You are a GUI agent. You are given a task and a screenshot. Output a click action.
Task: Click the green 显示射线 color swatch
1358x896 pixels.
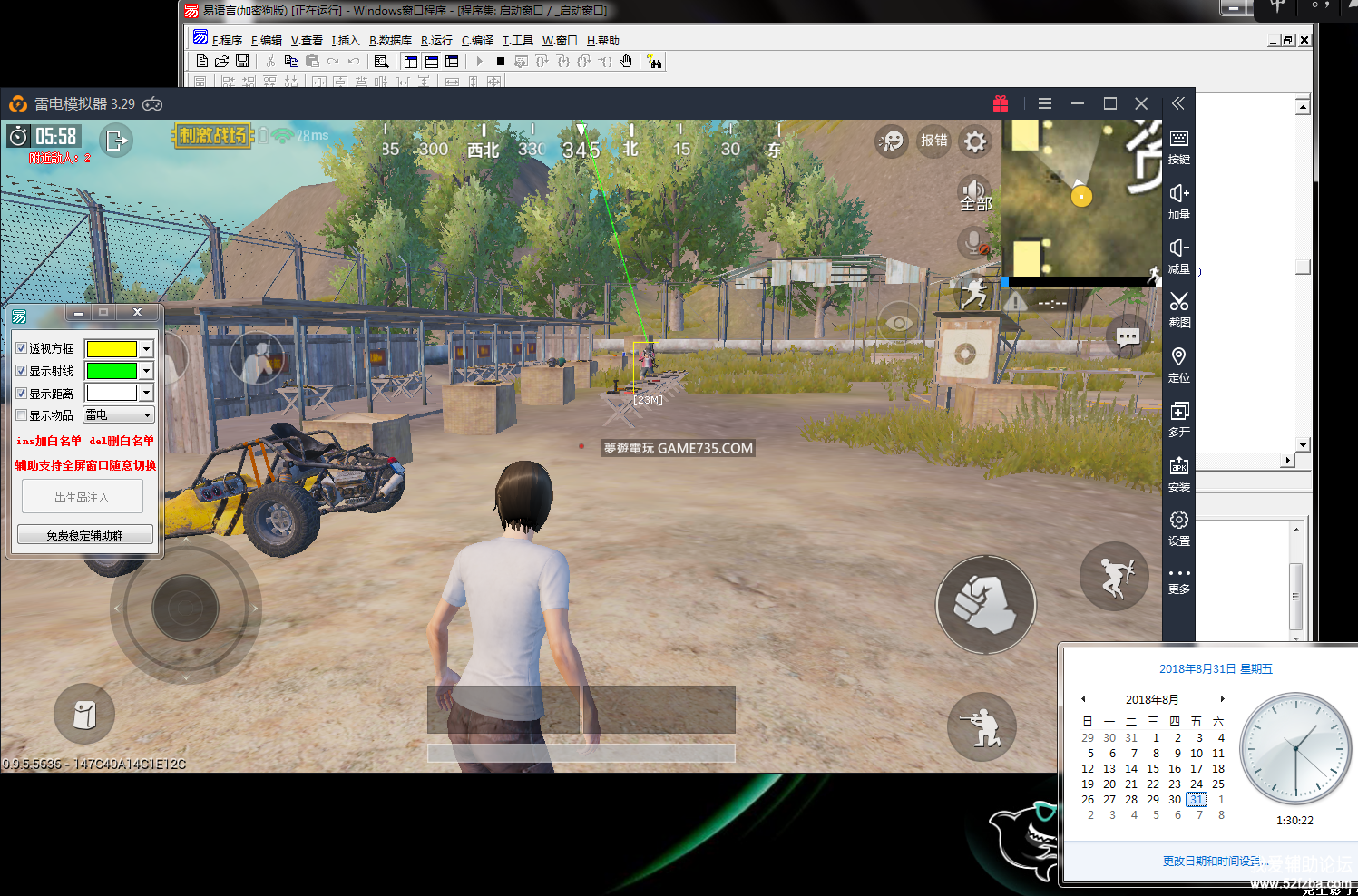112,371
